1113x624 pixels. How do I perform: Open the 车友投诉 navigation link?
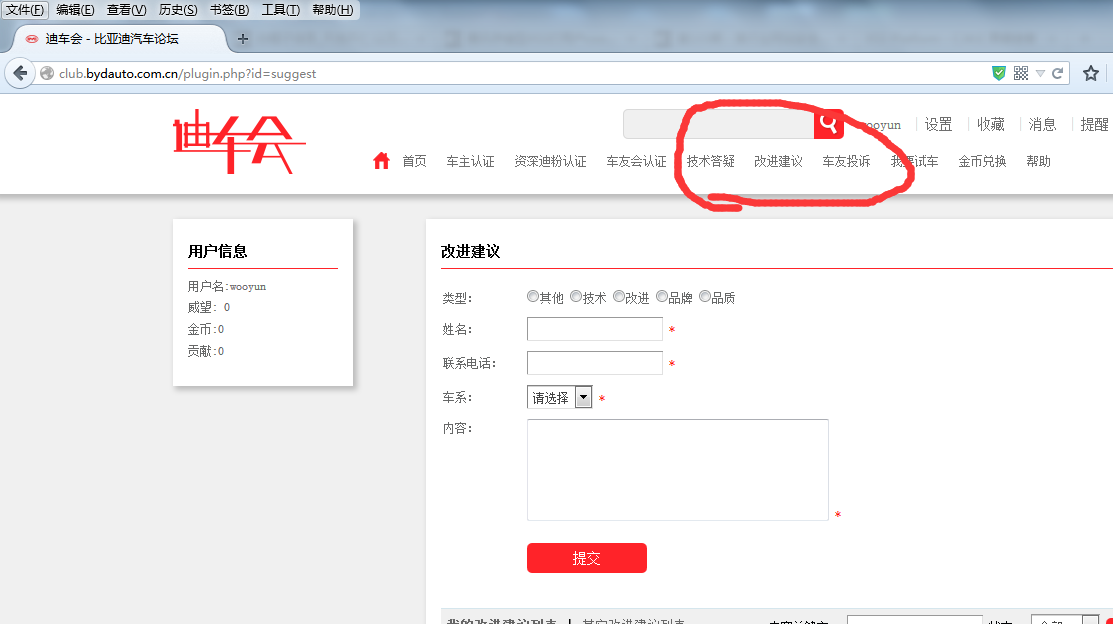pos(846,161)
